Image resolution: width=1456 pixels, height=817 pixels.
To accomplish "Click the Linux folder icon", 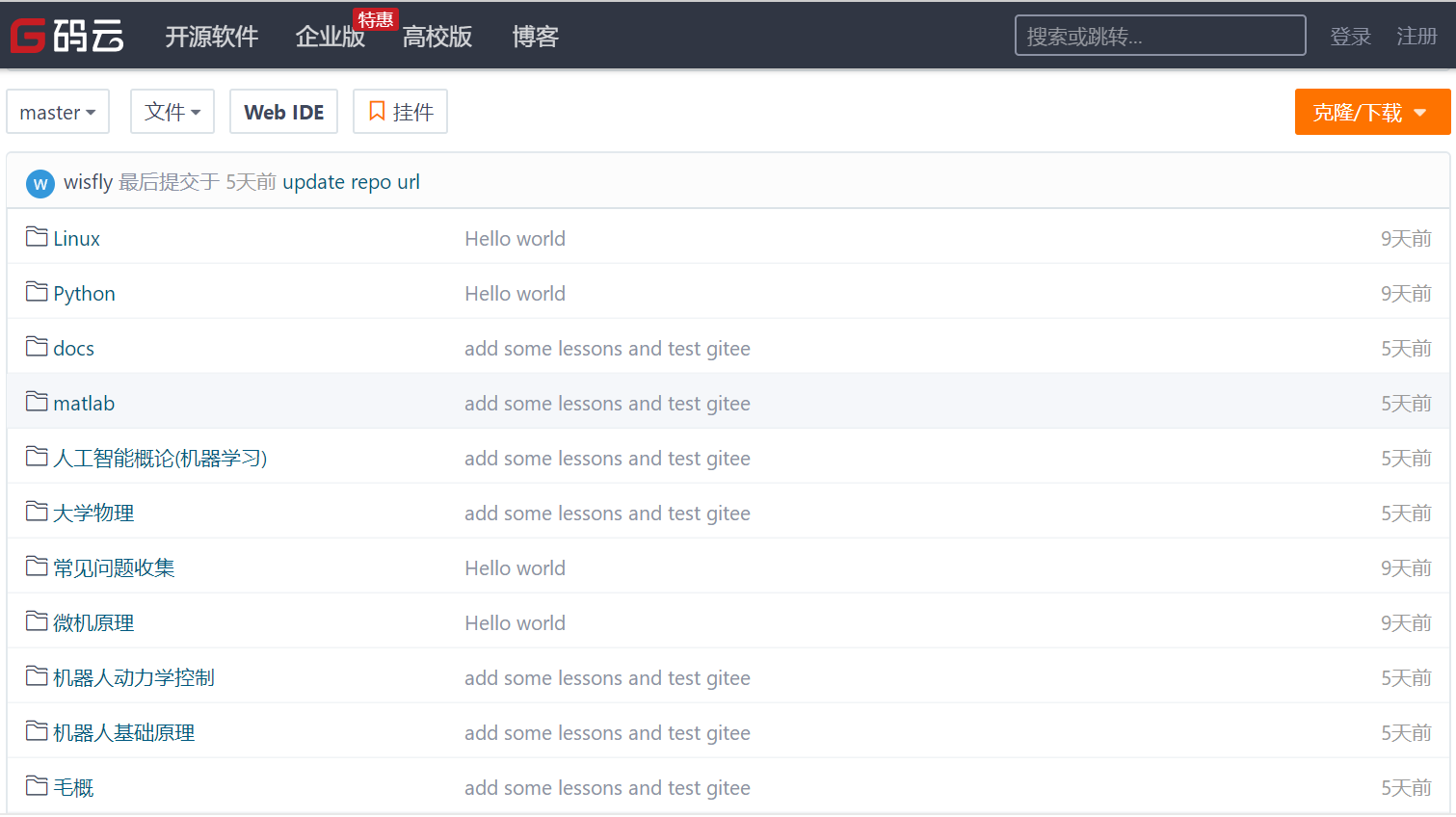I will click(x=37, y=237).
